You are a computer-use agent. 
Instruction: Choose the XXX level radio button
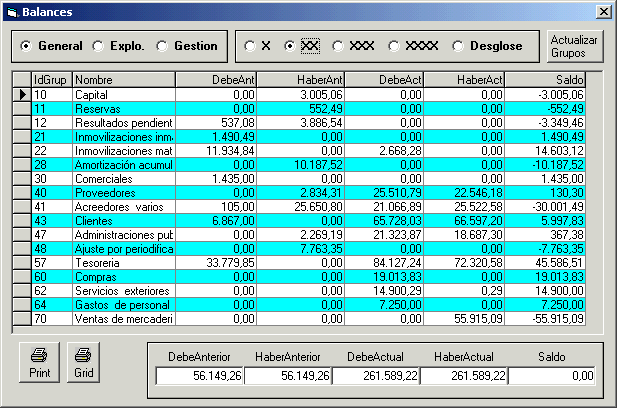click(x=339, y=46)
